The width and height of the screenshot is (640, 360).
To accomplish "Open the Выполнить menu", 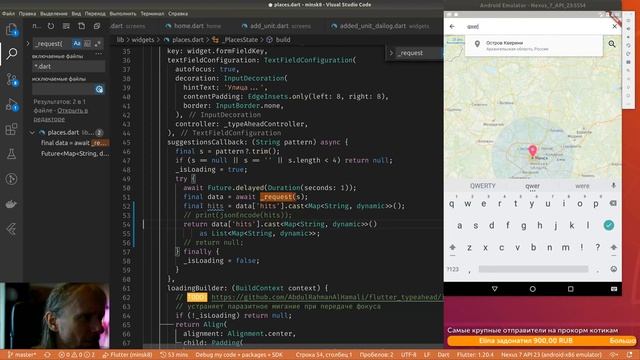I will (x=123, y=13).
